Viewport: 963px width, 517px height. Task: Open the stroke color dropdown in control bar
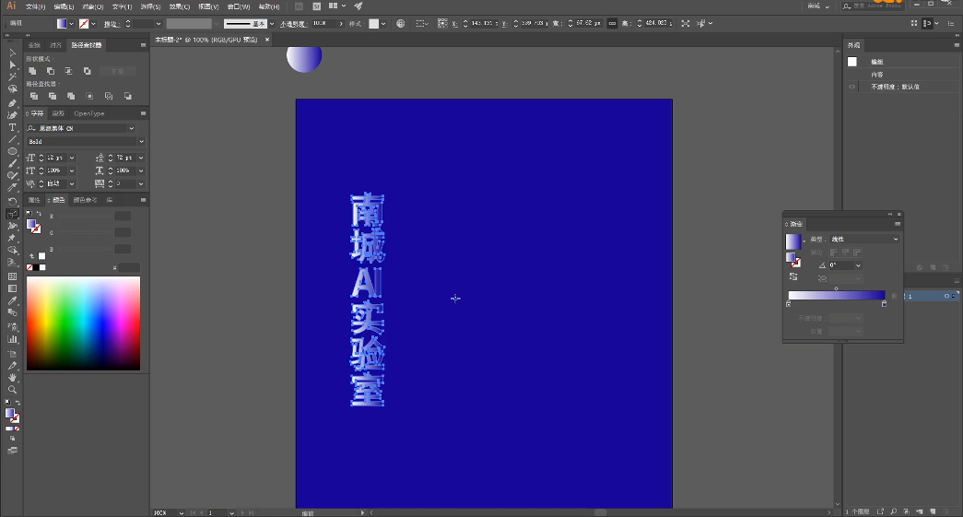[x=93, y=23]
